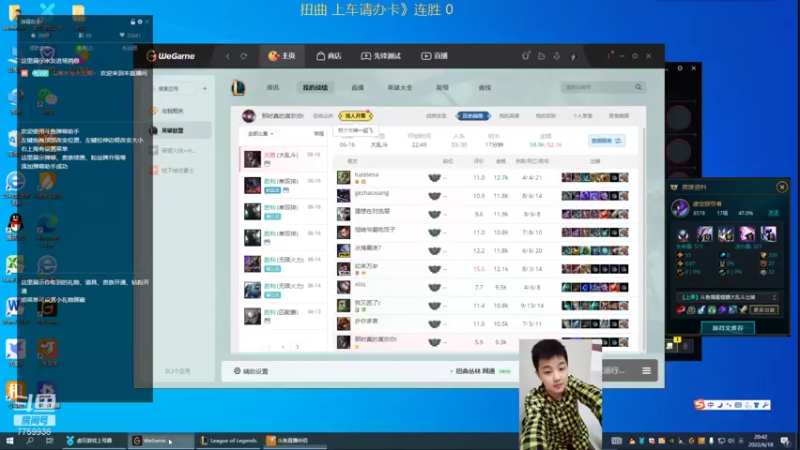This screenshot has width=800, height=450.
Task: Click champion avatar in Katelena row
Action: tap(343, 178)
